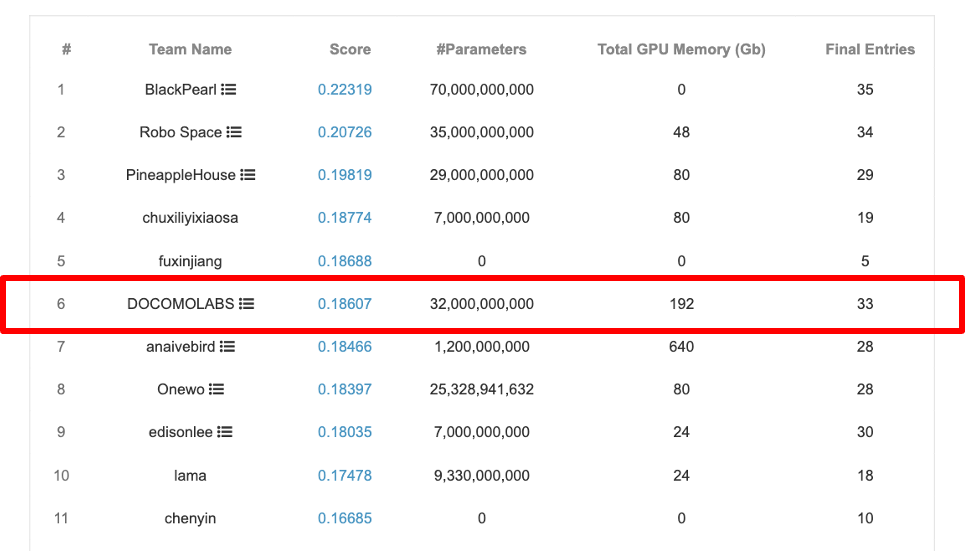Image resolution: width=966 pixels, height=552 pixels.
Task: Click the GPU memory value 48
Action: pyautogui.click(x=681, y=132)
